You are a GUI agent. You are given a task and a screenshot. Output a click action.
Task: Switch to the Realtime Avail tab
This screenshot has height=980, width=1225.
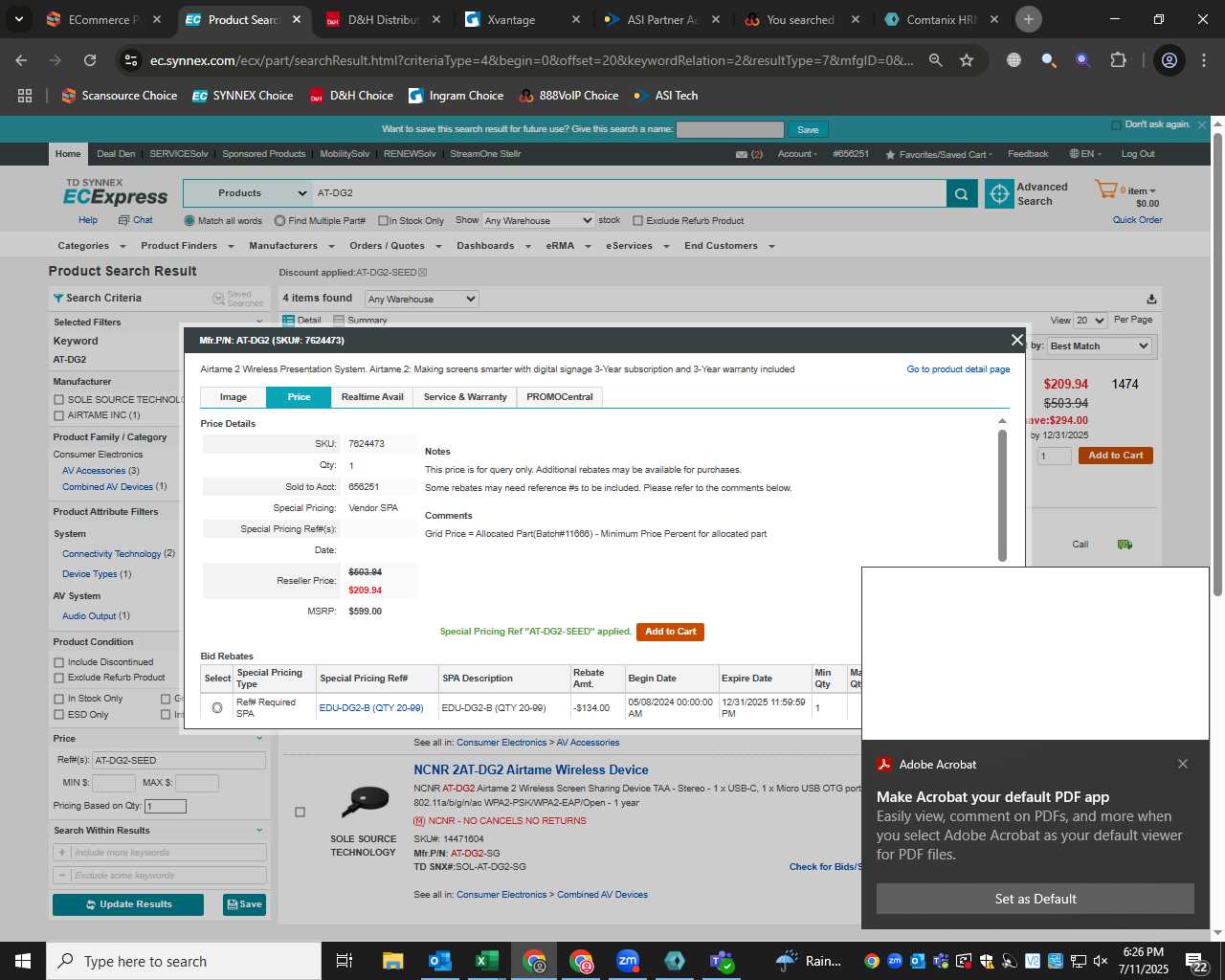(x=372, y=397)
